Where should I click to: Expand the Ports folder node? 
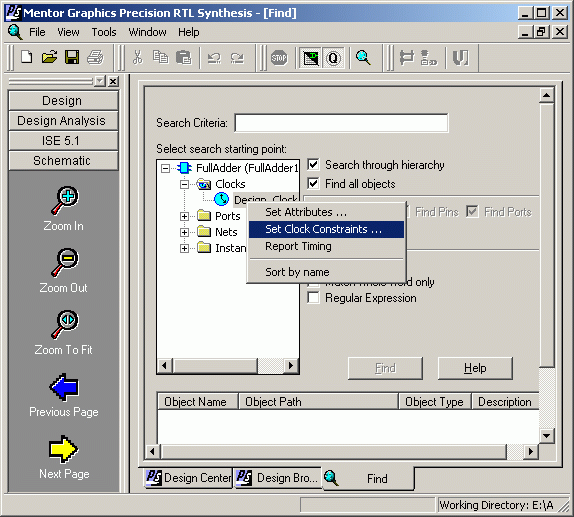coord(184,216)
